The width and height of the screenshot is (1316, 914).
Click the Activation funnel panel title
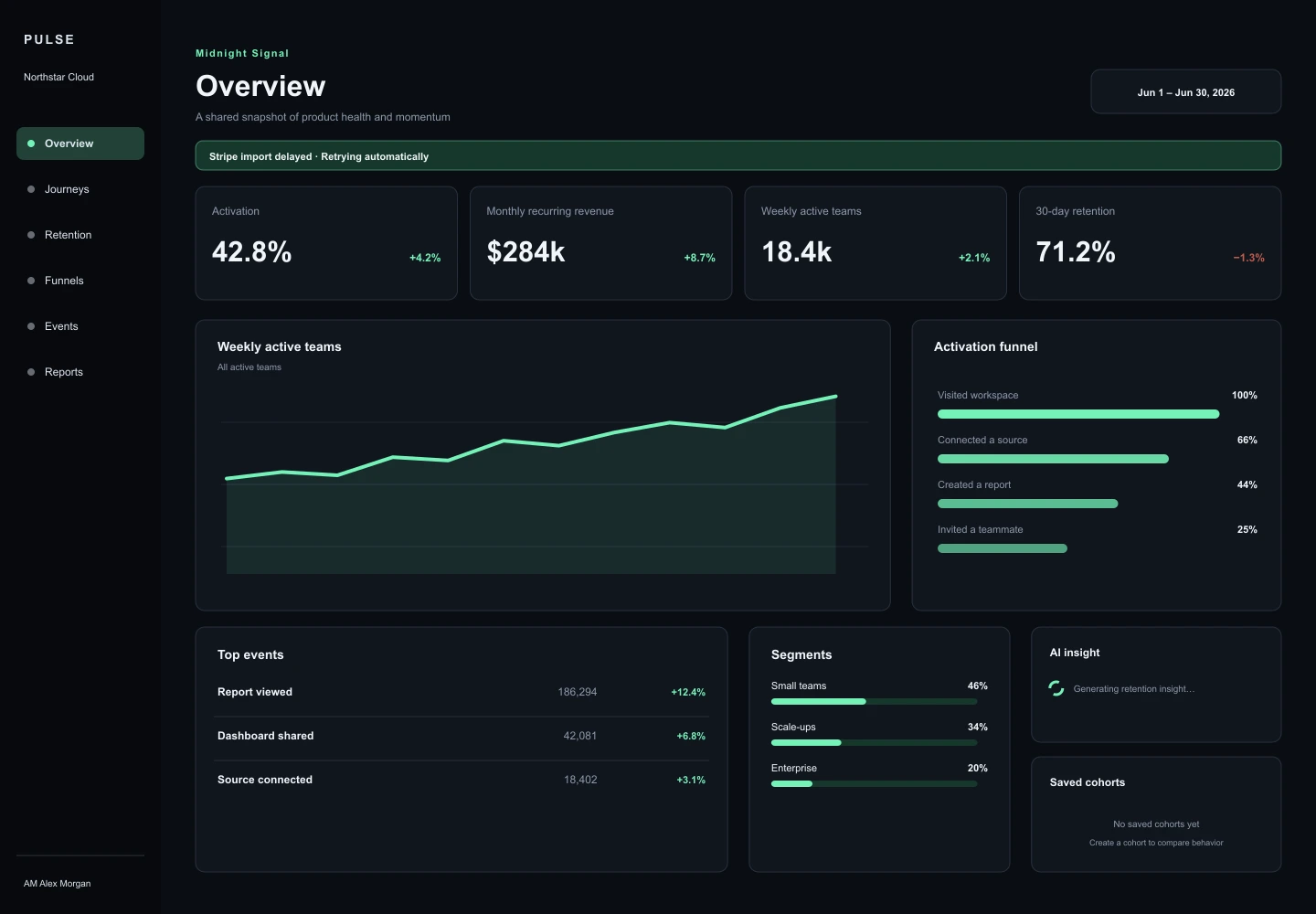[985, 346]
